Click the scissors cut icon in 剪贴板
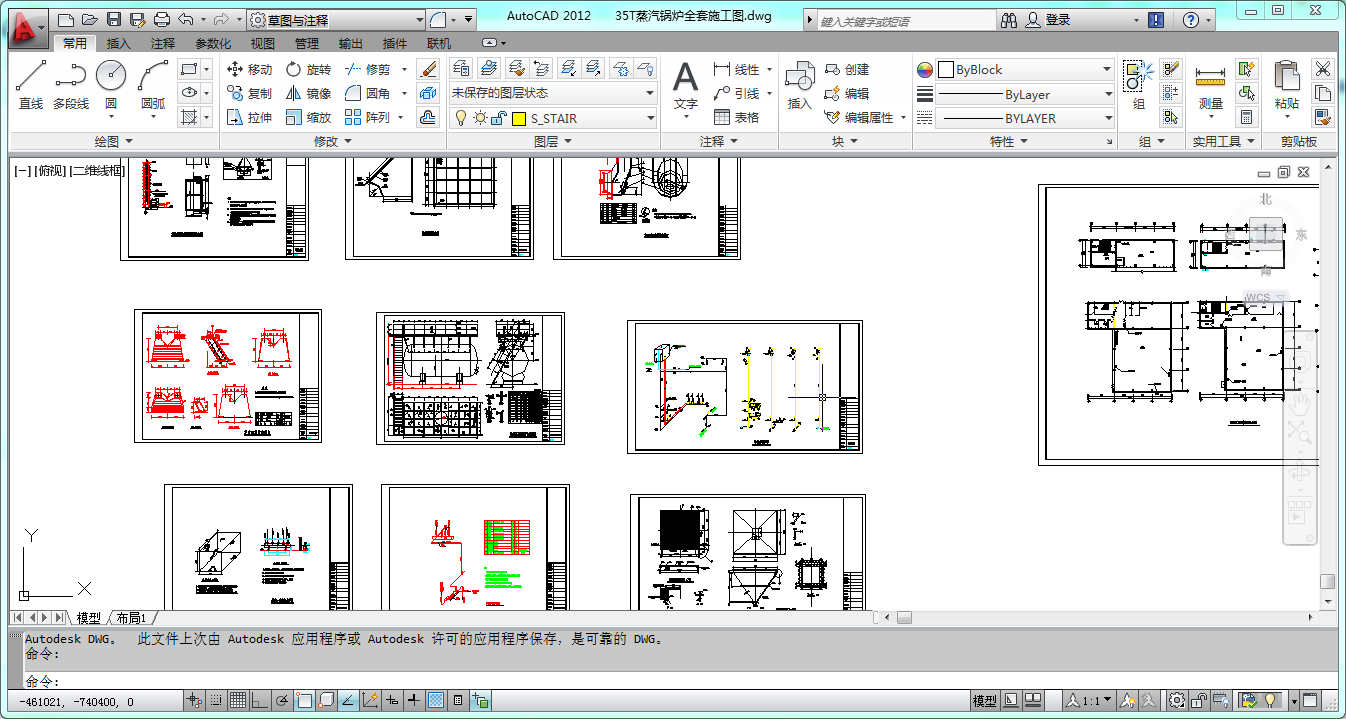This screenshot has width=1346, height=719. tap(1323, 69)
